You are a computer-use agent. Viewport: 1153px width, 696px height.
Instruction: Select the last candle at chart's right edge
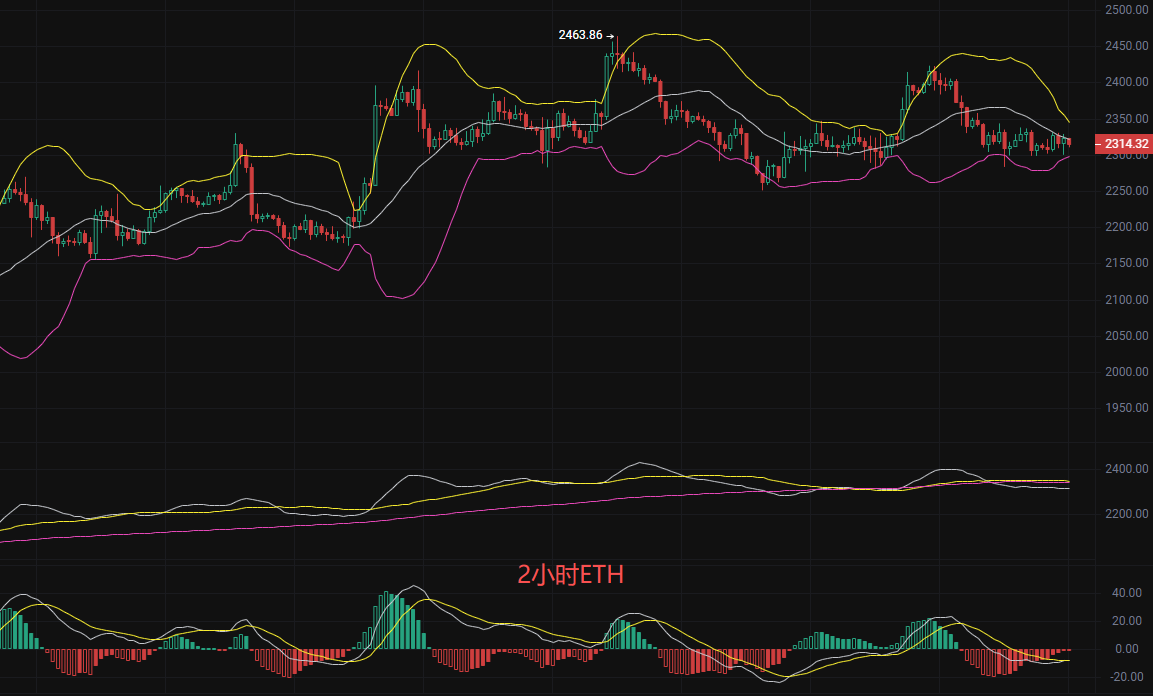(x=1069, y=144)
